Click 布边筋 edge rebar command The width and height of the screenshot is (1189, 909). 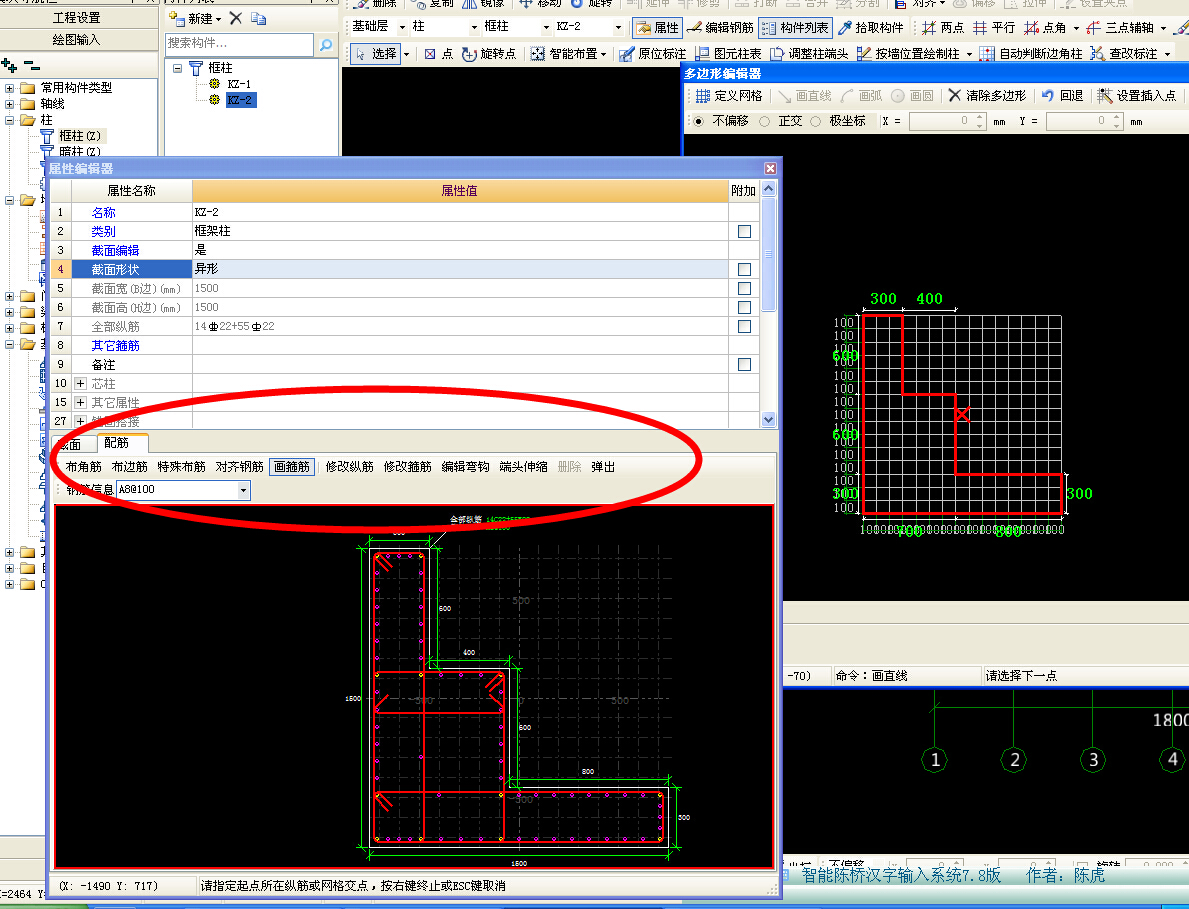point(130,467)
